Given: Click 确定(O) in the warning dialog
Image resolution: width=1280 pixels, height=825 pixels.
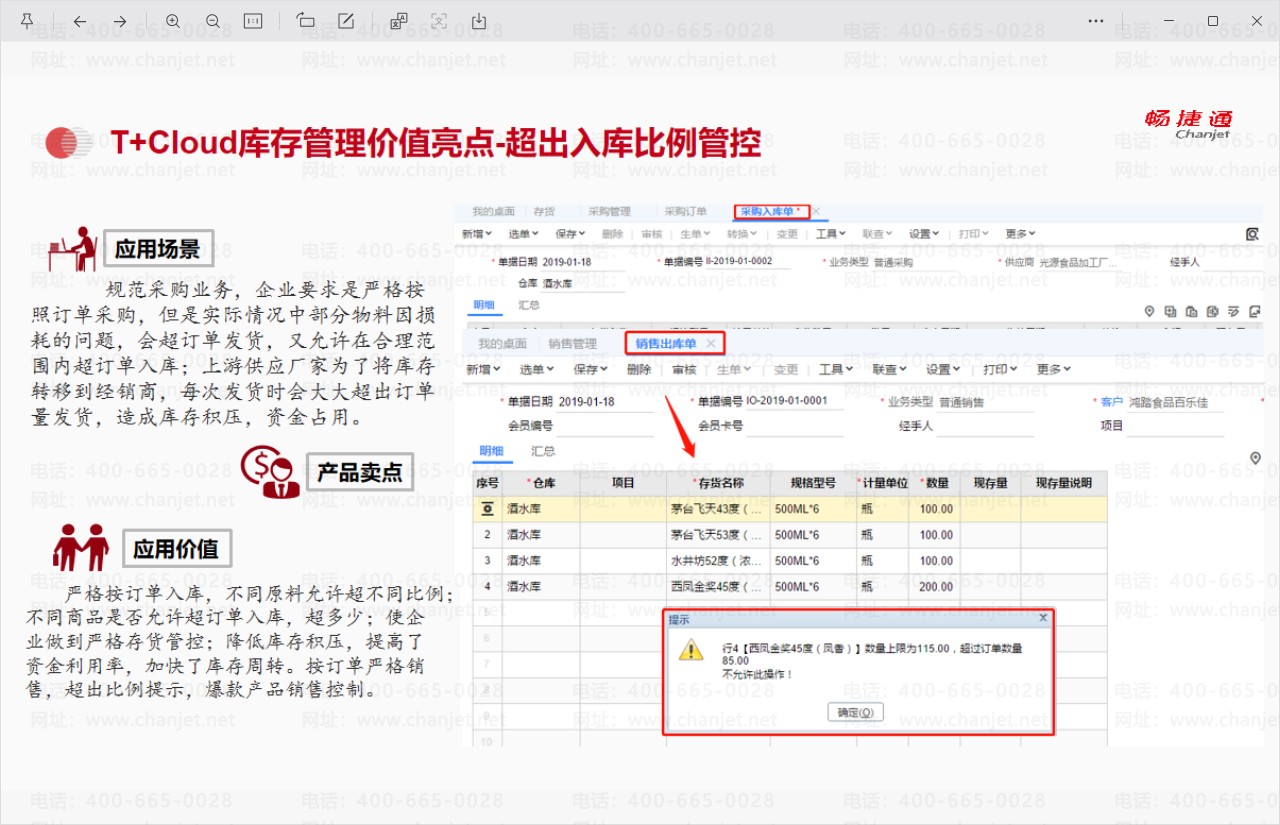Looking at the screenshot, I should [855, 712].
